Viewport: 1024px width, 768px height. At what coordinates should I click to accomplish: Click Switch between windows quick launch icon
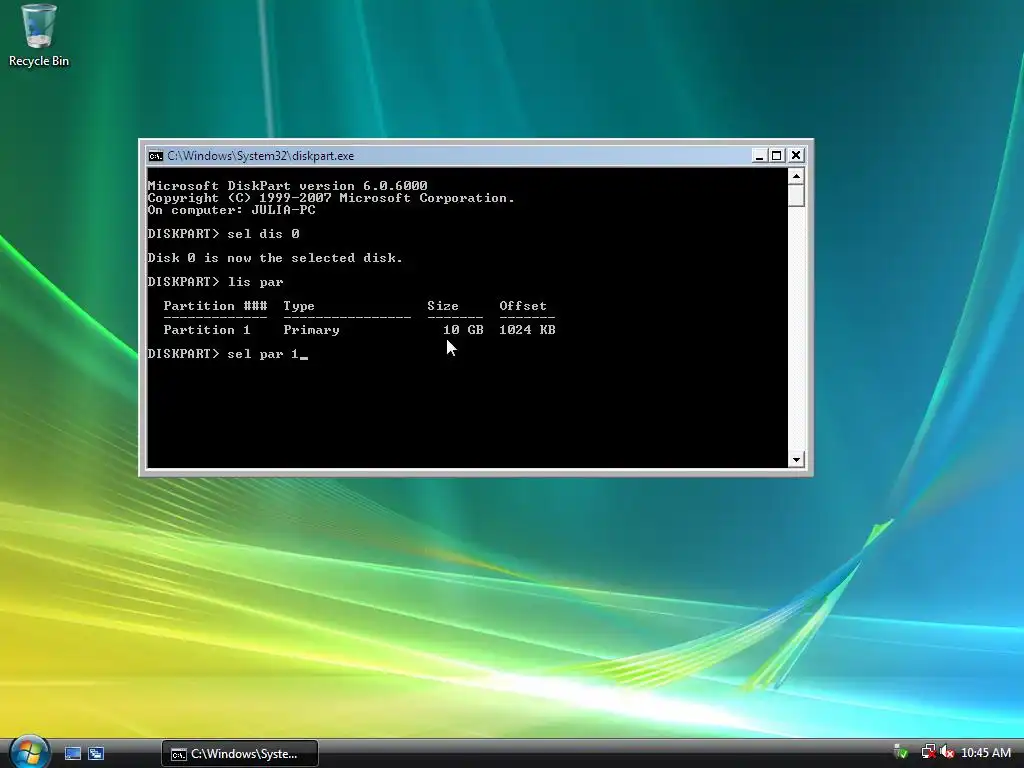pos(96,754)
